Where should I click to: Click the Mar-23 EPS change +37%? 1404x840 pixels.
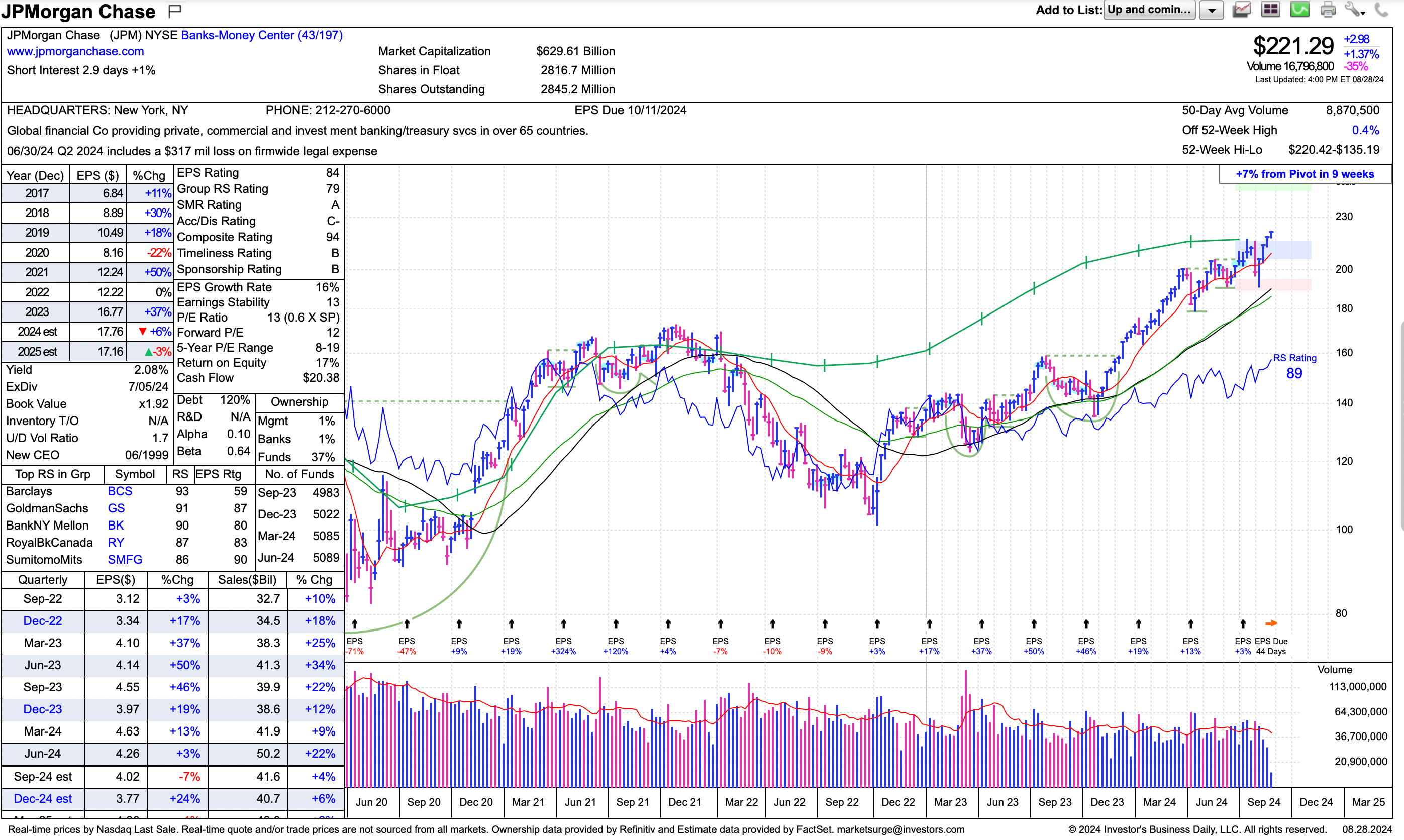pyautogui.click(x=184, y=643)
